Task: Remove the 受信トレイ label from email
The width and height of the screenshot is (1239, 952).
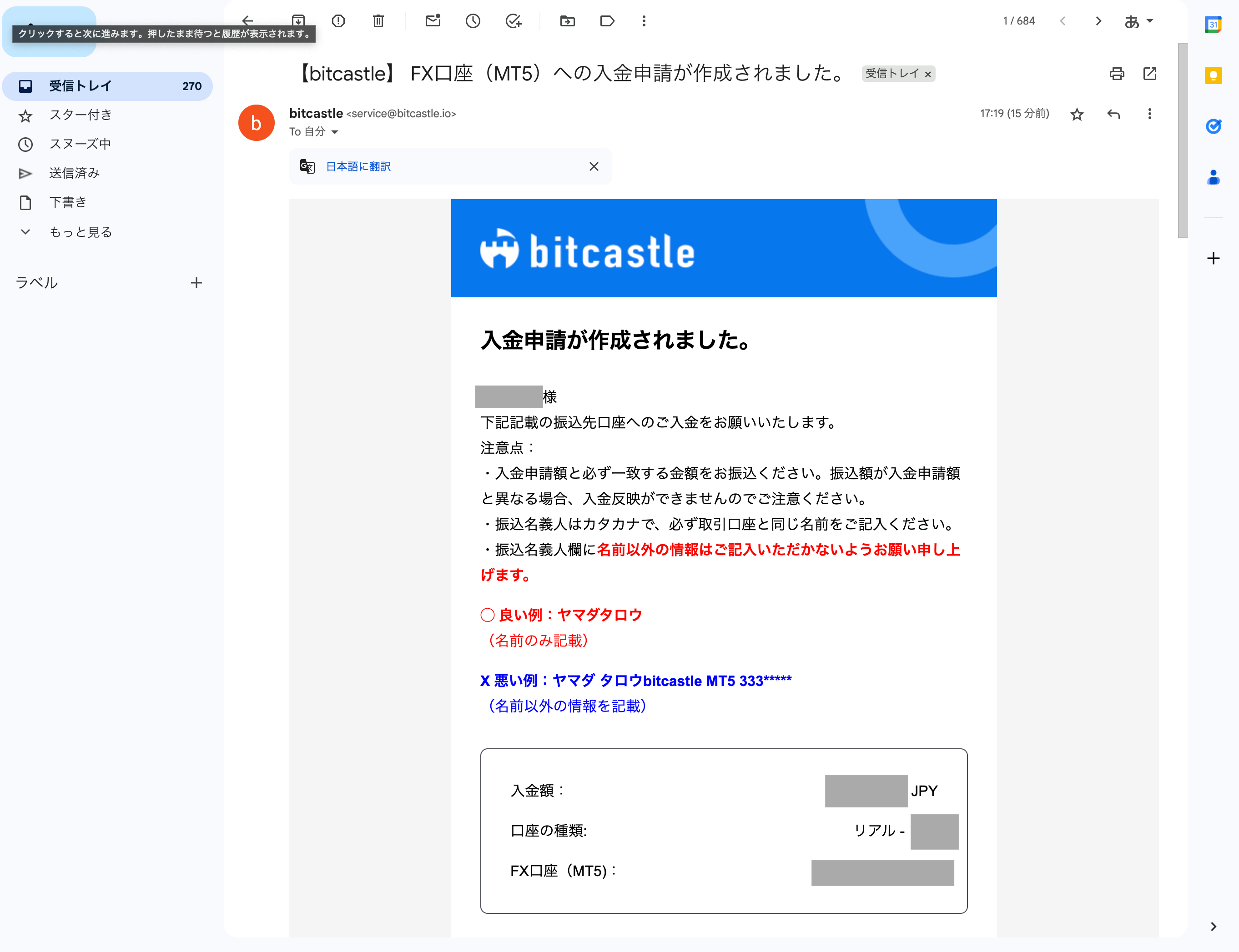Action: click(928, 74)
